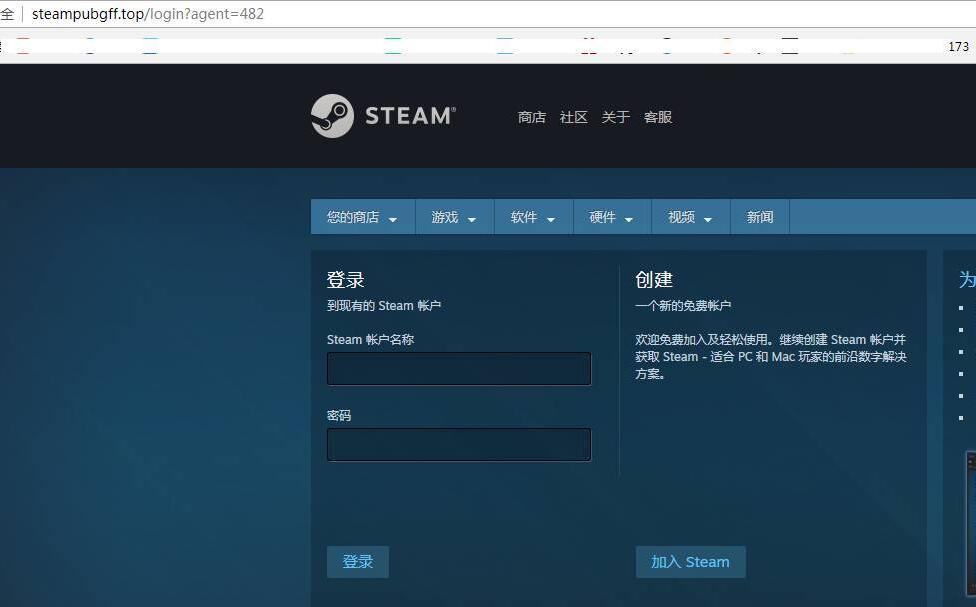976x607 pixels.
Task: Click the 加入 Steam button
Action: (x=690, y=562)
